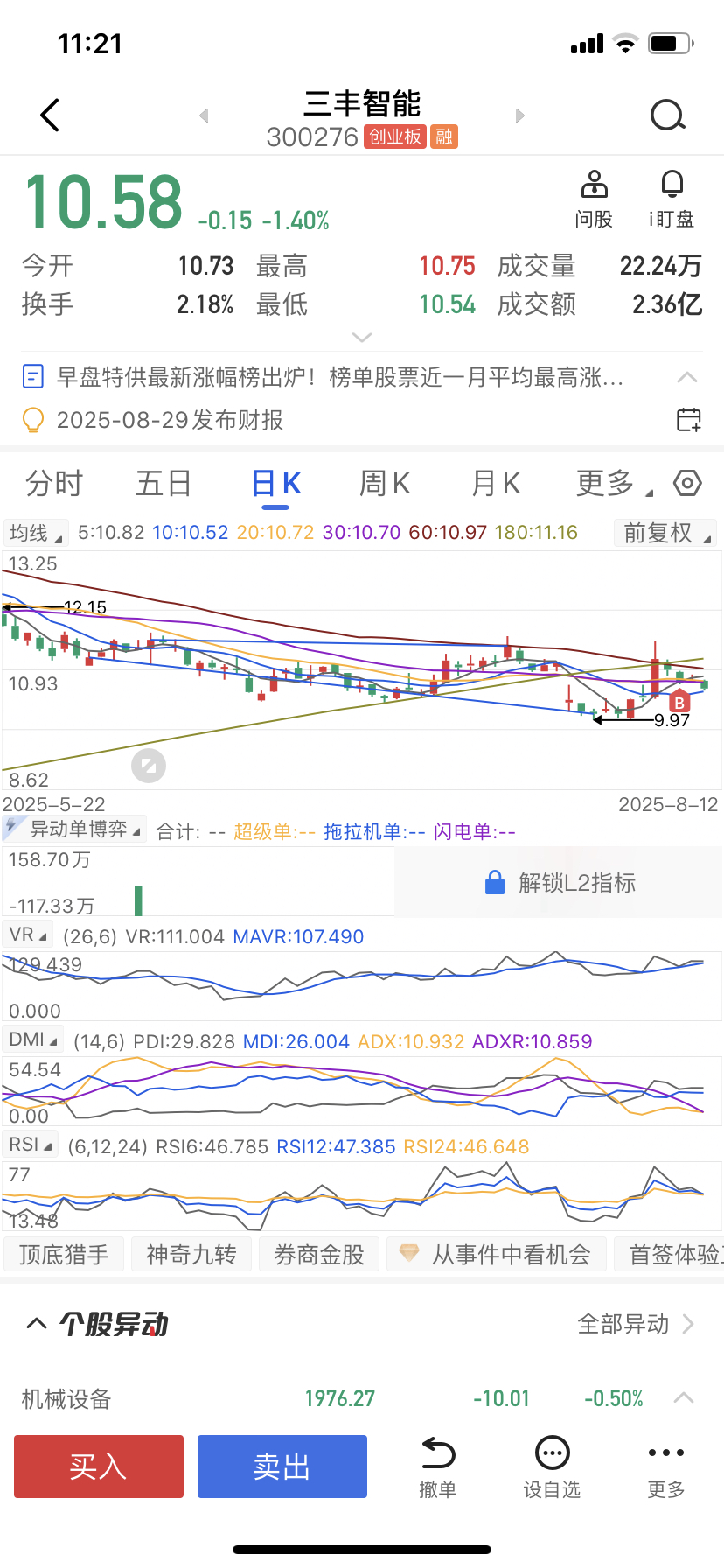724x1568 pixels.
Task: Switch to the 周K tab
Action: pyautogui.click(x=385, y=483)
